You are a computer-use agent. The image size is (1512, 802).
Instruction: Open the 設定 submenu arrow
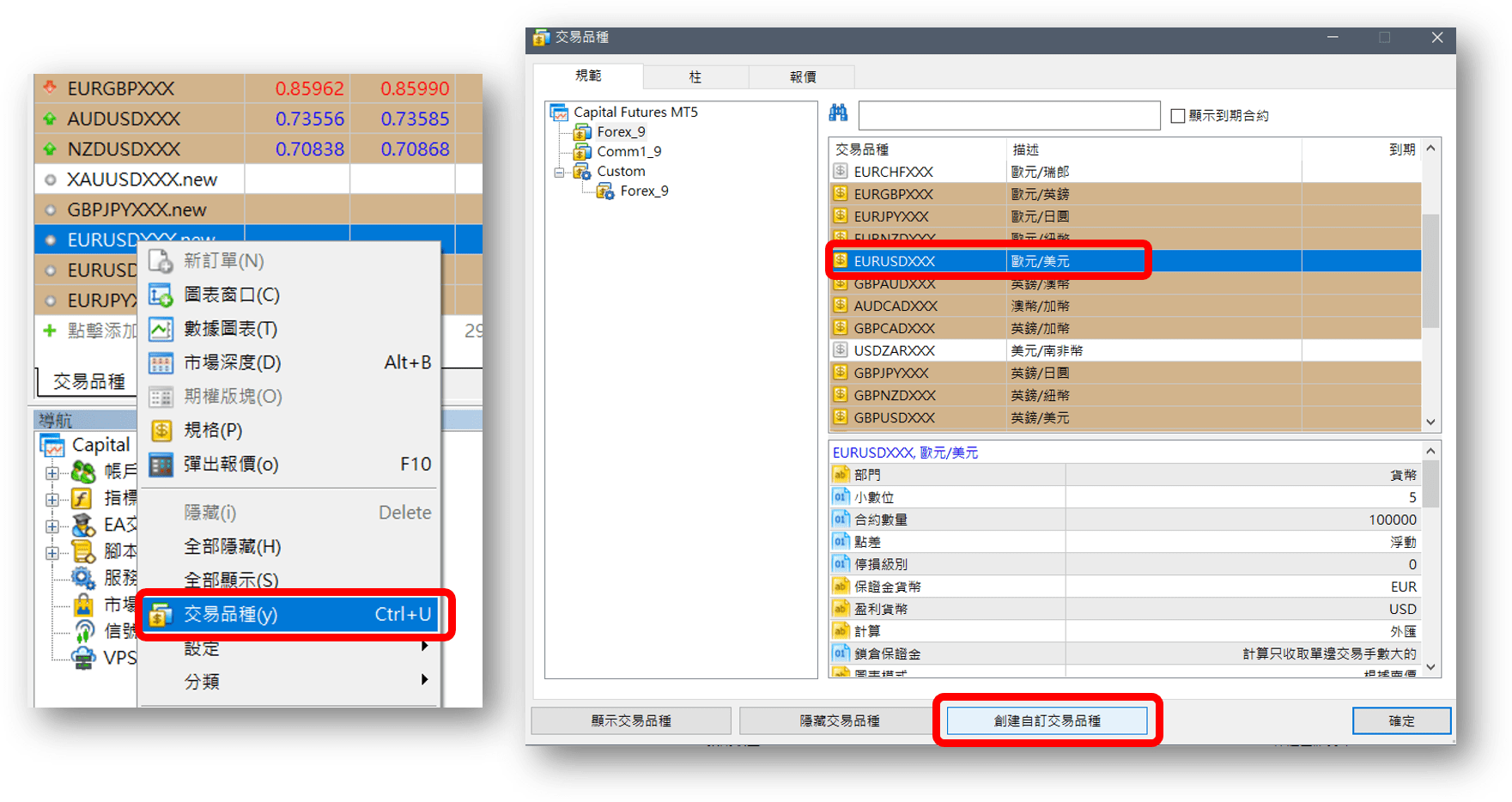[x=424, y=646]
